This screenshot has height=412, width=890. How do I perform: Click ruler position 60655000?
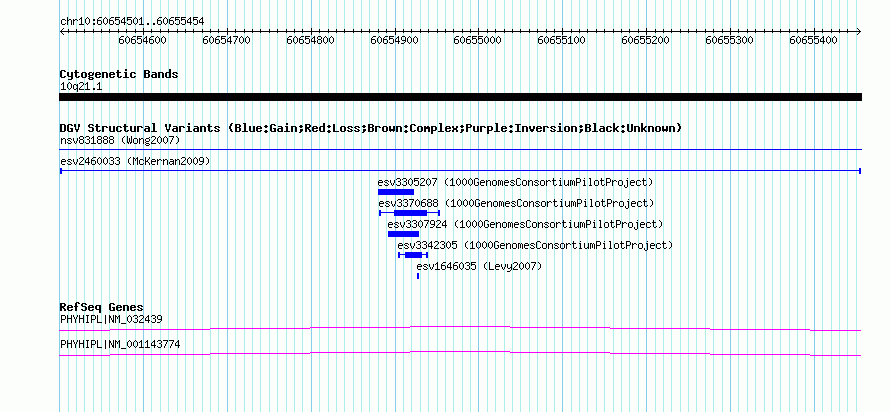tap(478, 40)
